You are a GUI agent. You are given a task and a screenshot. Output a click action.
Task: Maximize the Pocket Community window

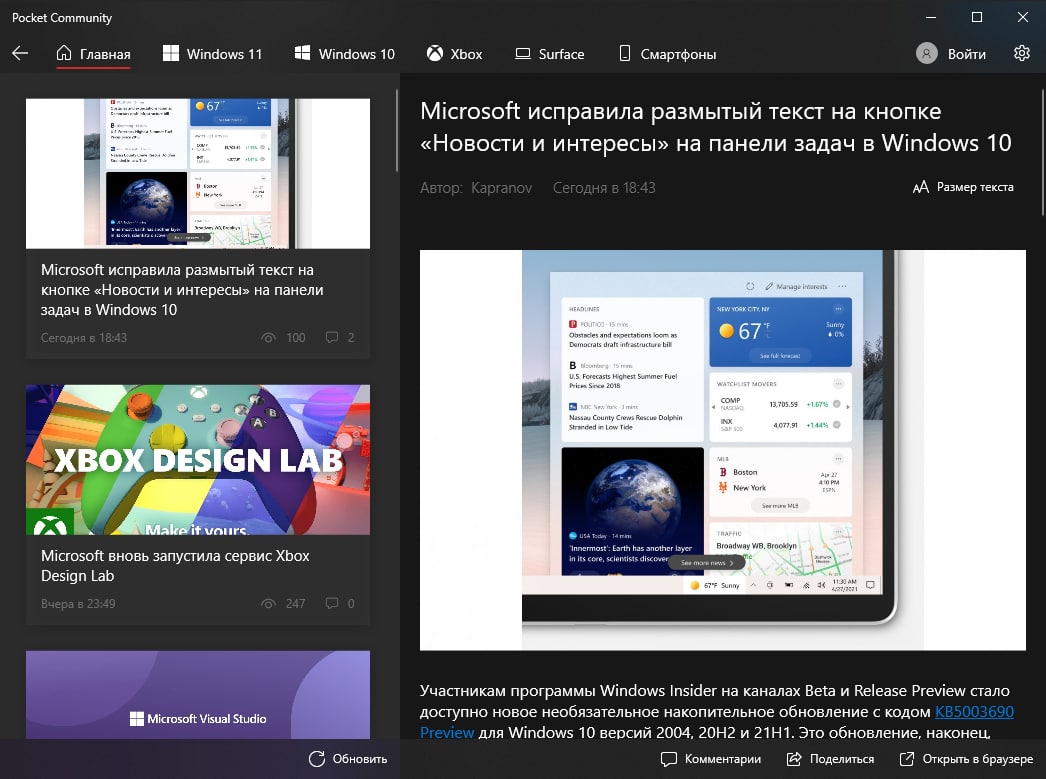click(977, 17)
